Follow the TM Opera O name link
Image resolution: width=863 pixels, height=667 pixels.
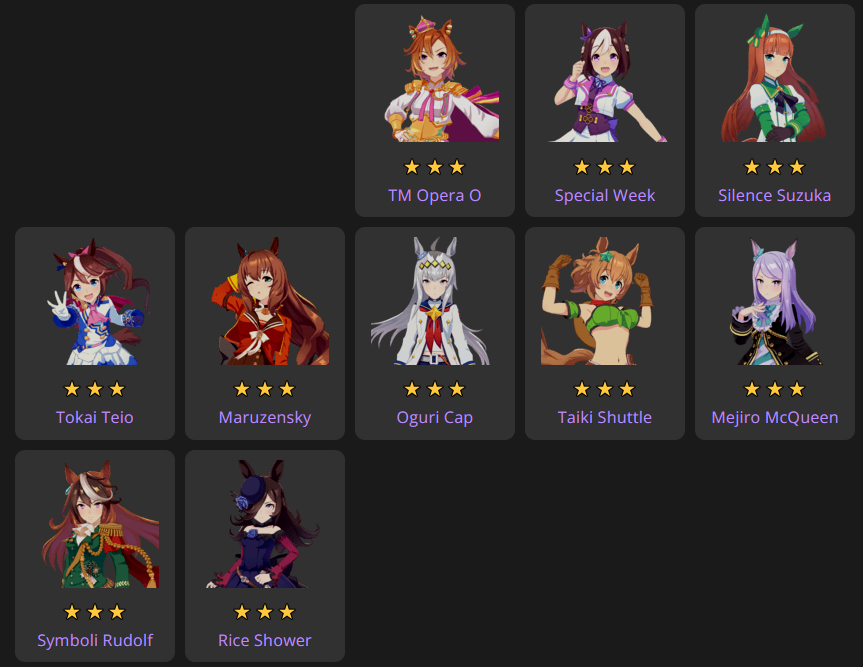click(435, 195)
